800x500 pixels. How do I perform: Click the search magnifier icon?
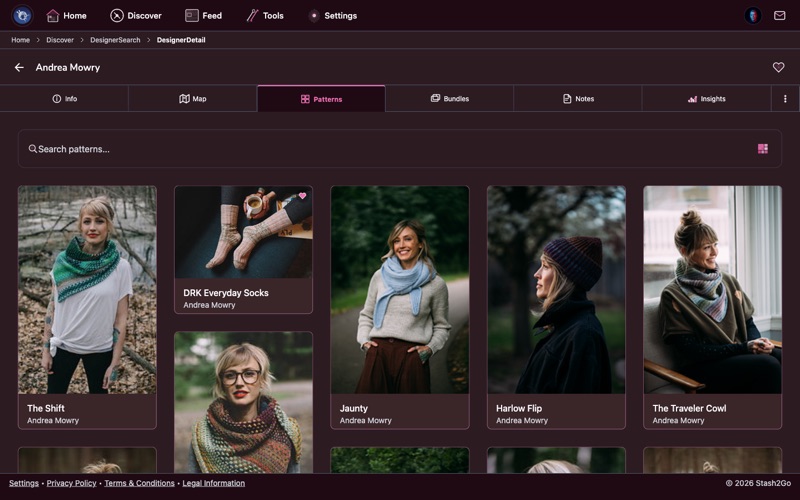(x=33, y=148)
